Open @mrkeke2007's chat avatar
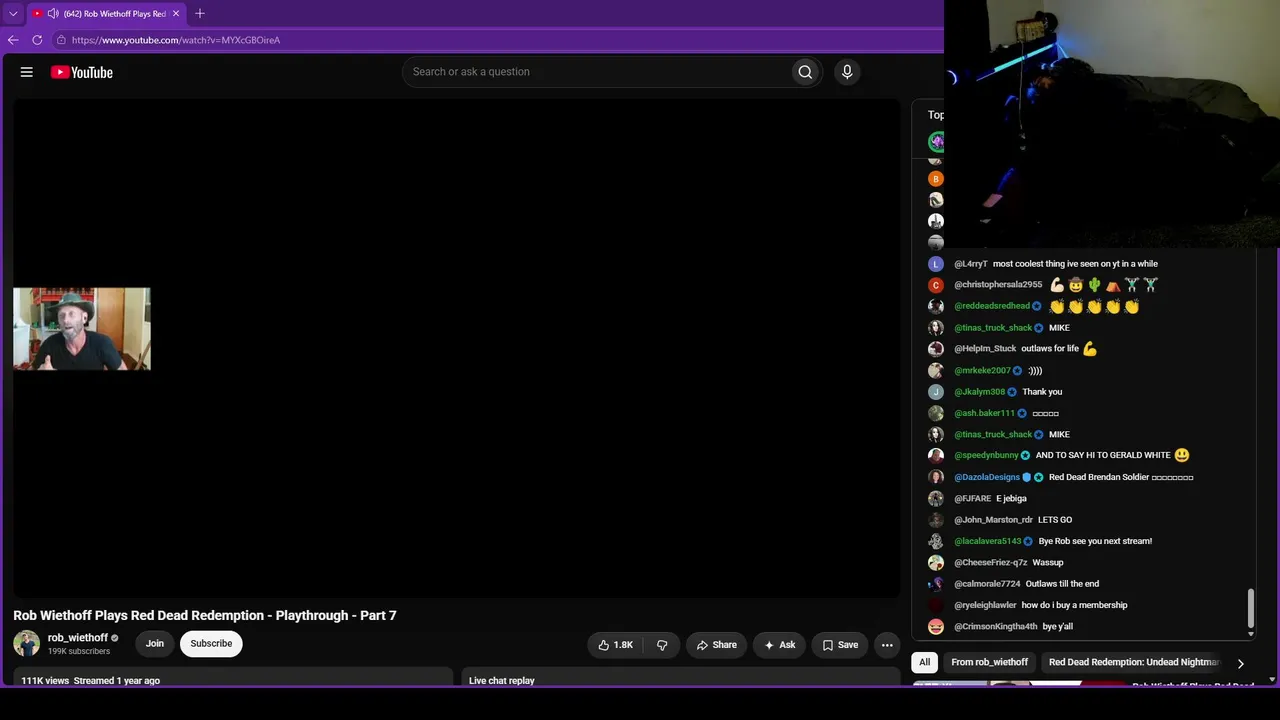The height and width of the screenshot is (720, 1280). pyautogui.click(x=936, y=370)
